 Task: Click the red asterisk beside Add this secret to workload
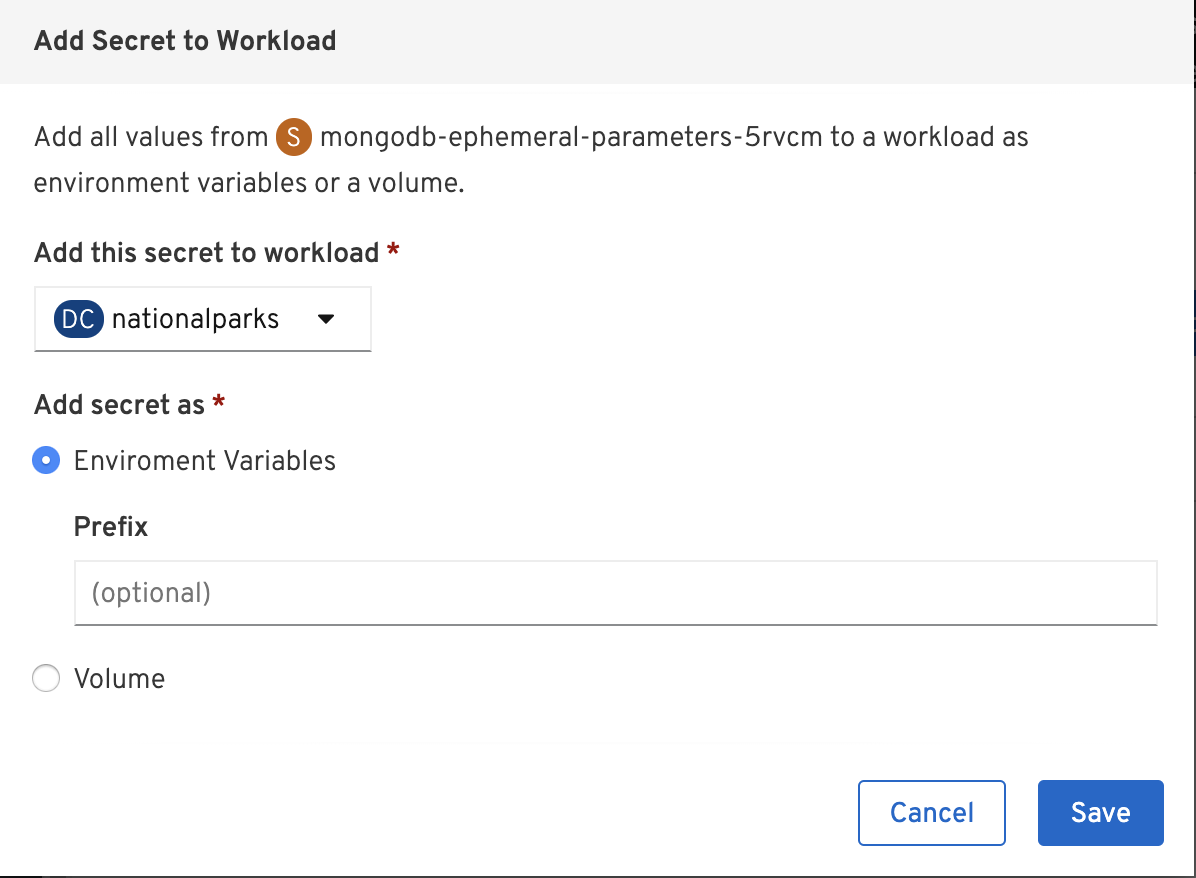(x=390, y=252)
